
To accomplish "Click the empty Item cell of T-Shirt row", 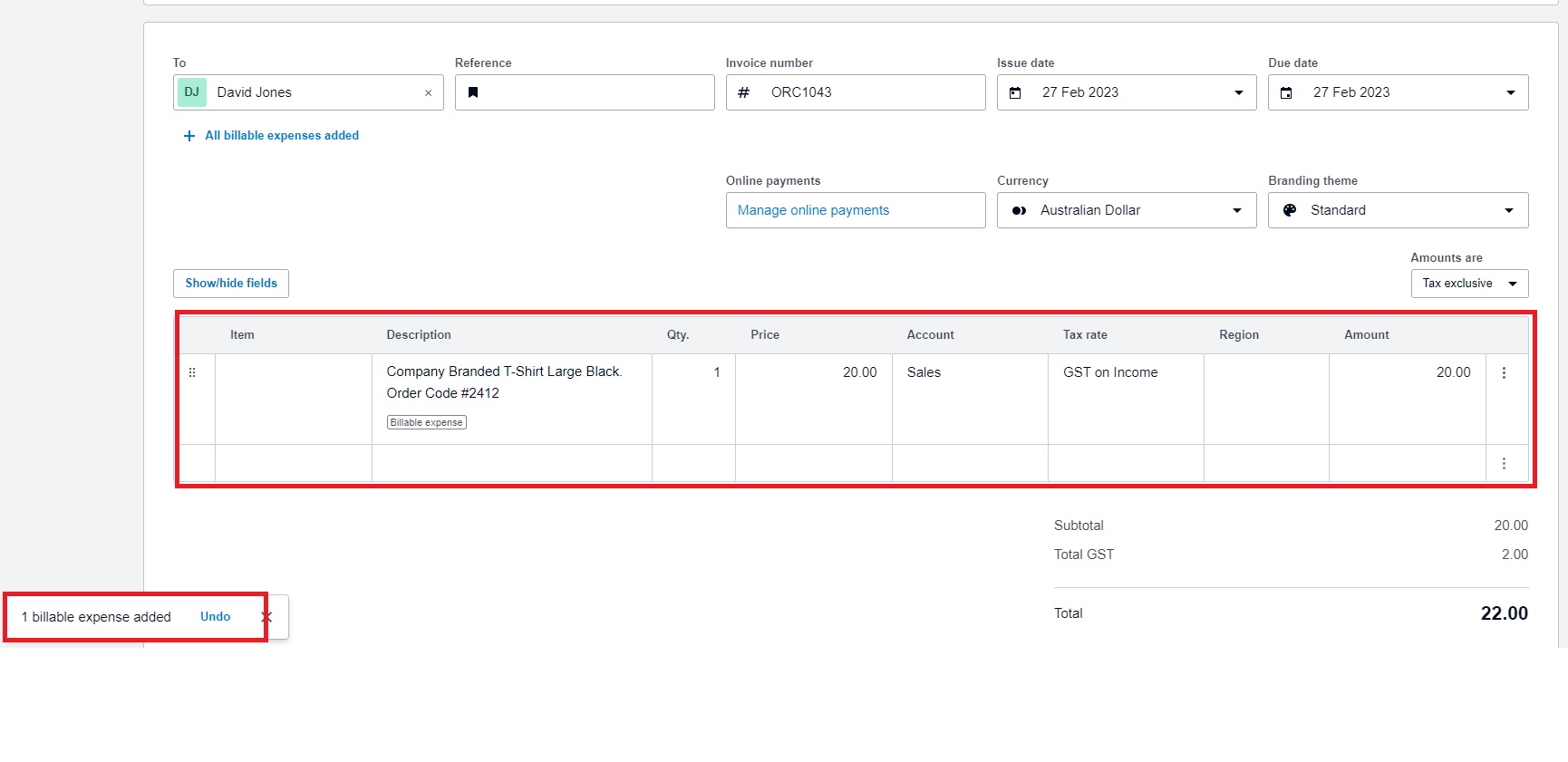I will (x=294, y=399).
